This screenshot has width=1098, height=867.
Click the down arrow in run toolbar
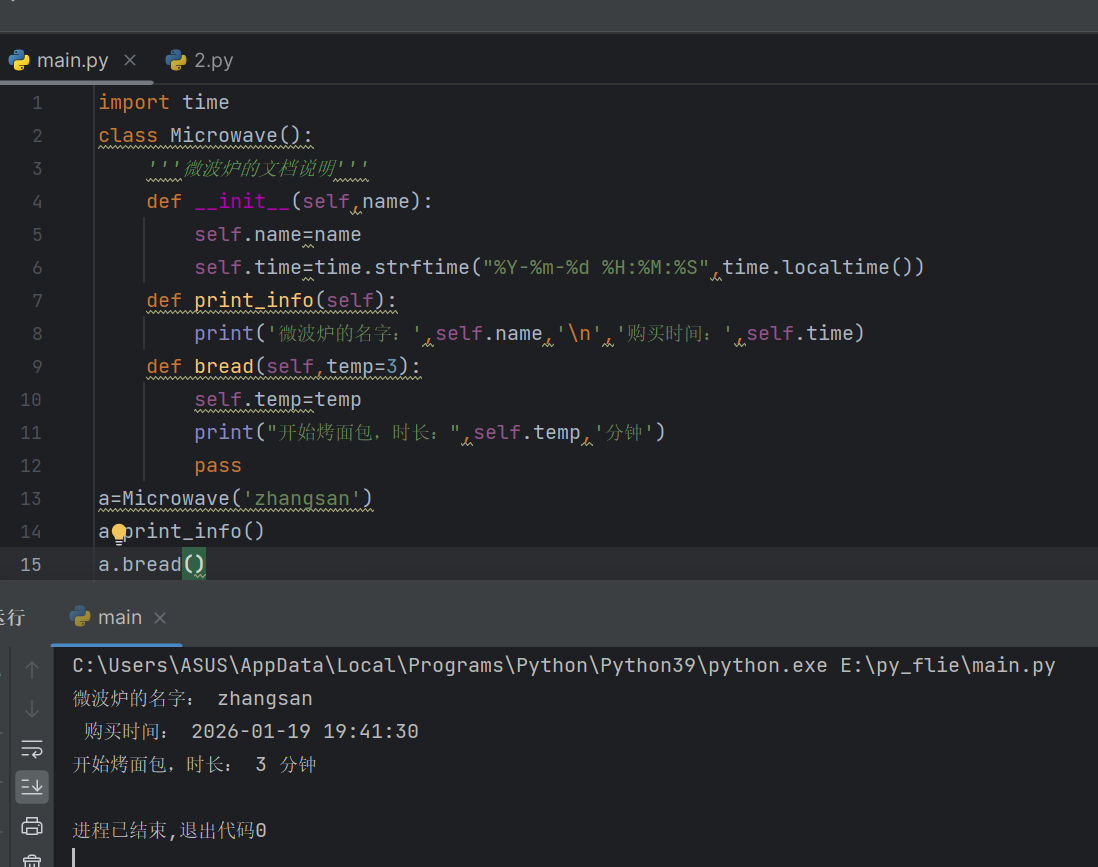click(32, 709)
